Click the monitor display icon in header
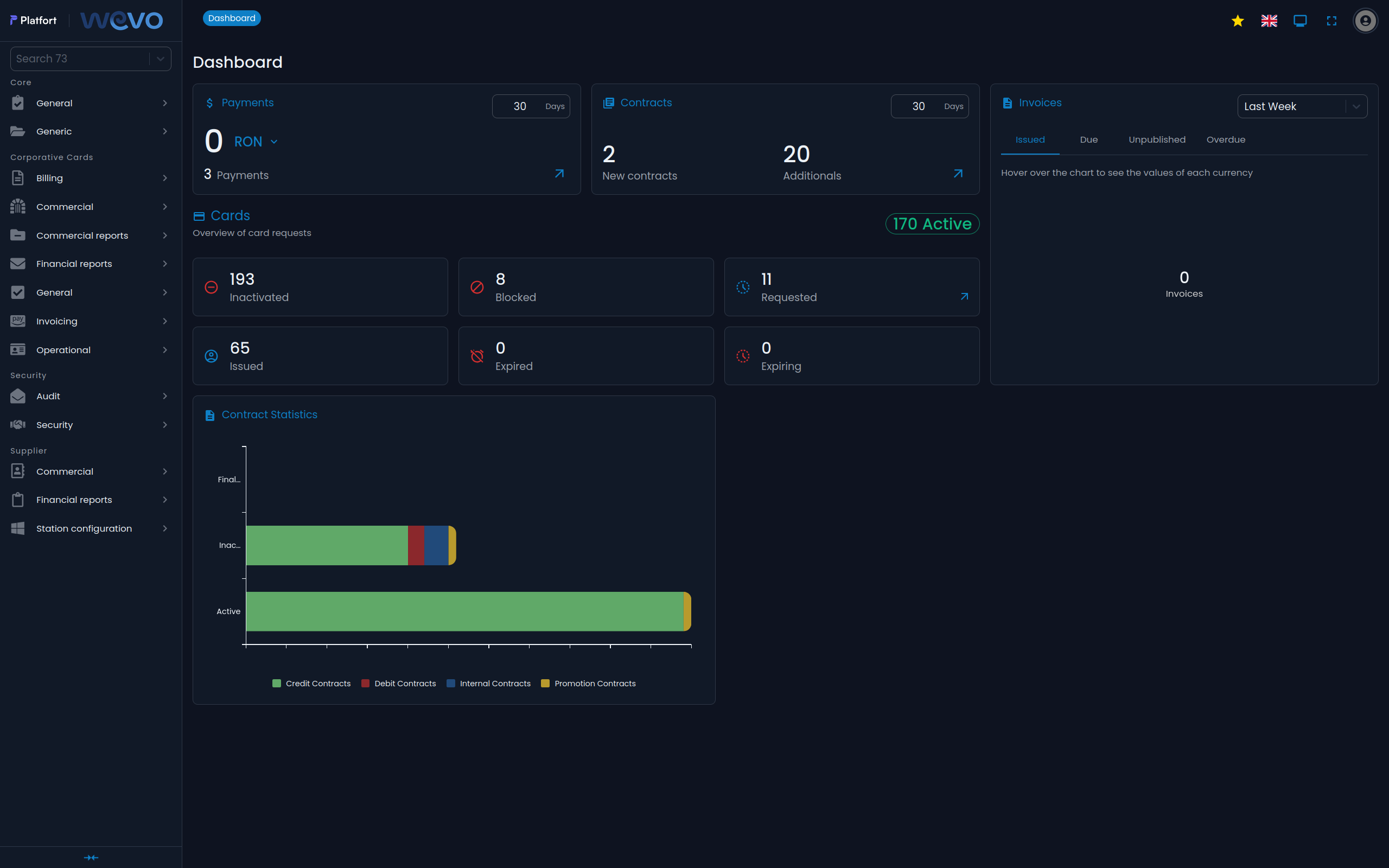Image resolution: width=1389 pixels, height=868 pixels. coord(1300,21)
